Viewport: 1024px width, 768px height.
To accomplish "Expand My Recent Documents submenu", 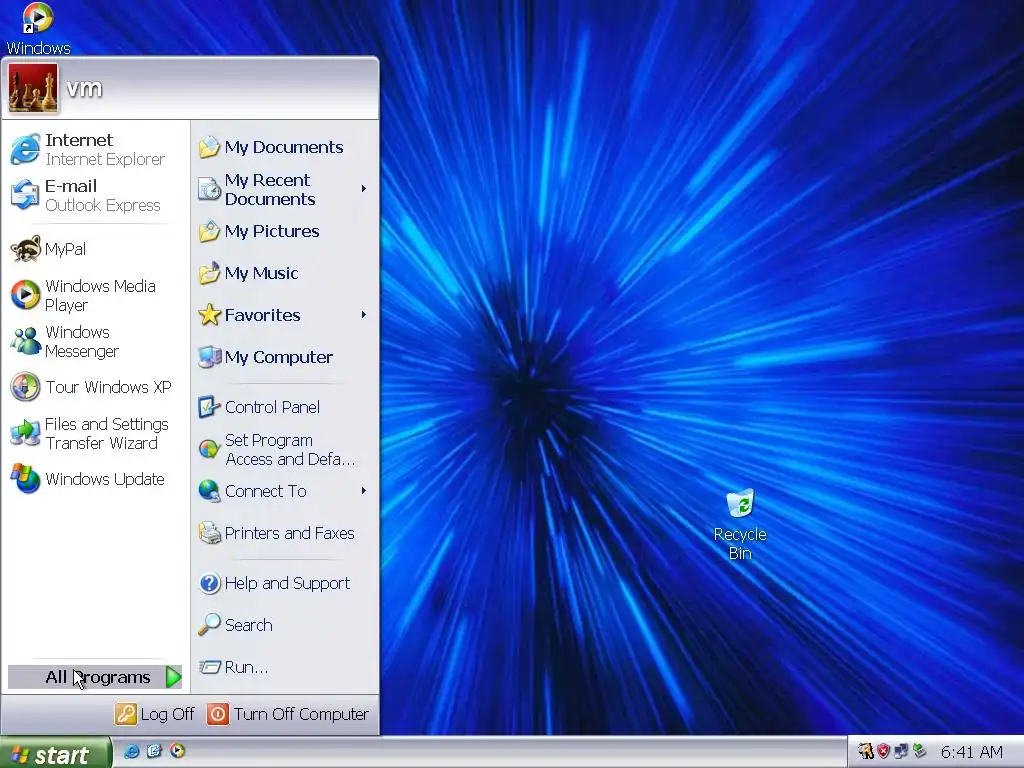I will pyautogui.click(x=283, y=189).
